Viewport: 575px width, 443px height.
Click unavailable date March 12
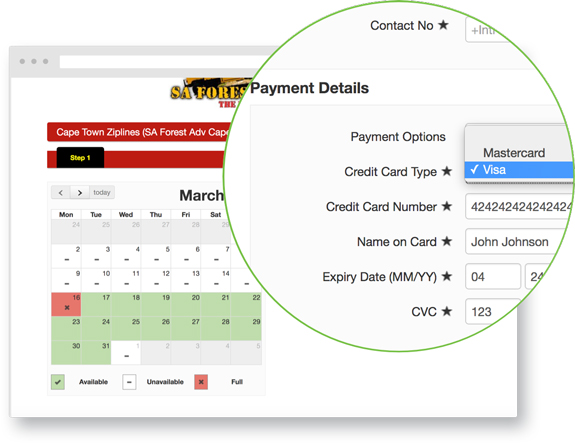click(156, 280)
